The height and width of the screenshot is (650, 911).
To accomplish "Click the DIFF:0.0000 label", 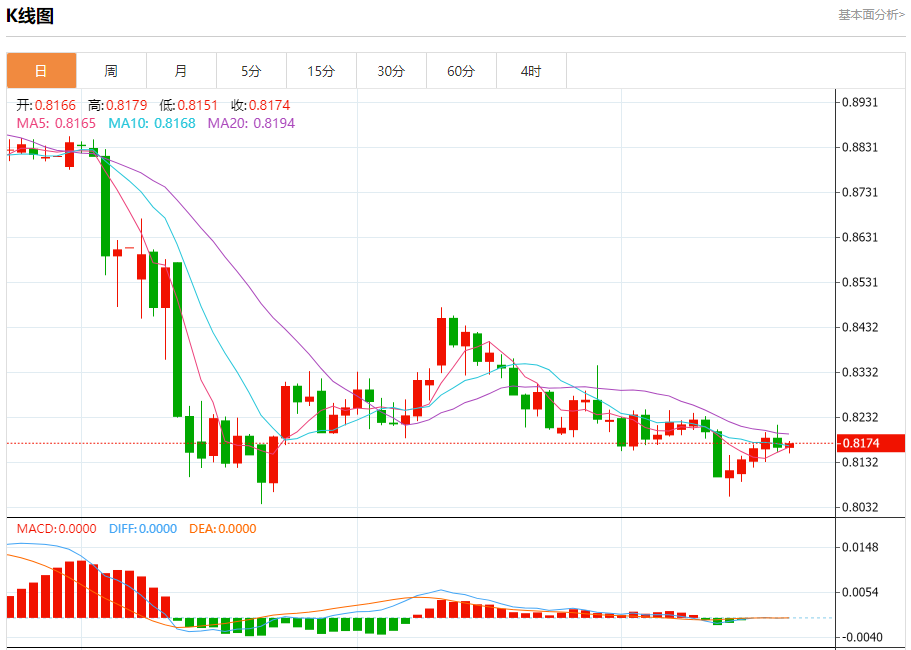I will pos(143,529).
